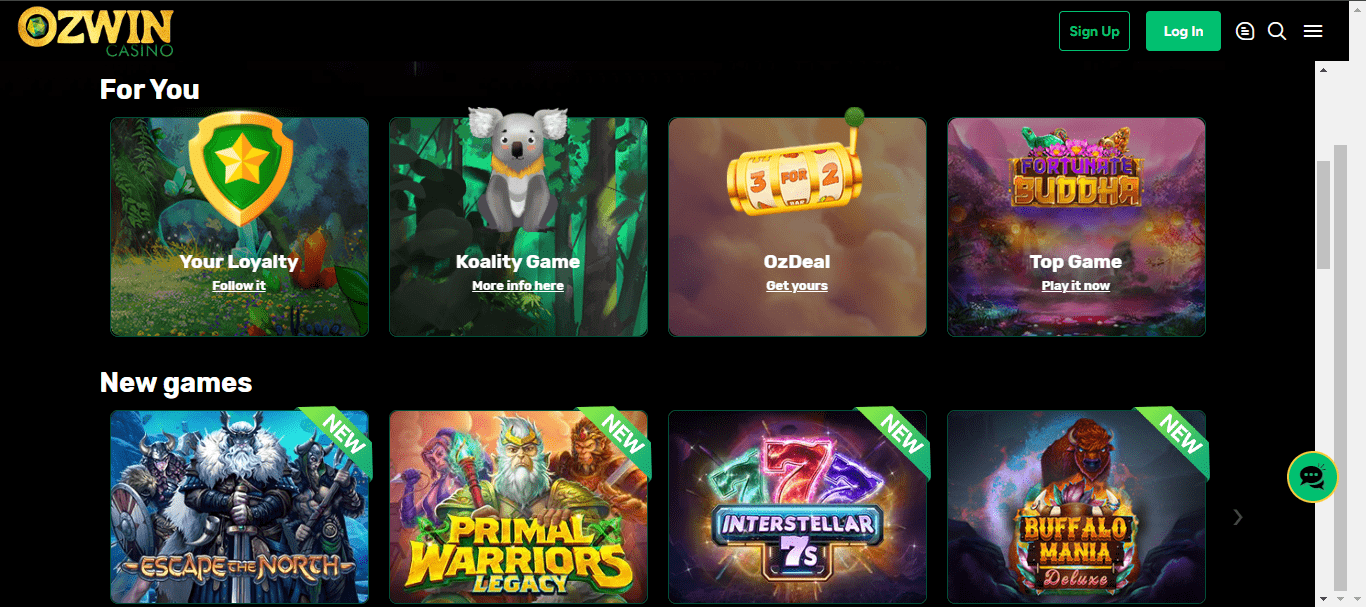Open the chat bubble icon in header

tap(1244, 31)
